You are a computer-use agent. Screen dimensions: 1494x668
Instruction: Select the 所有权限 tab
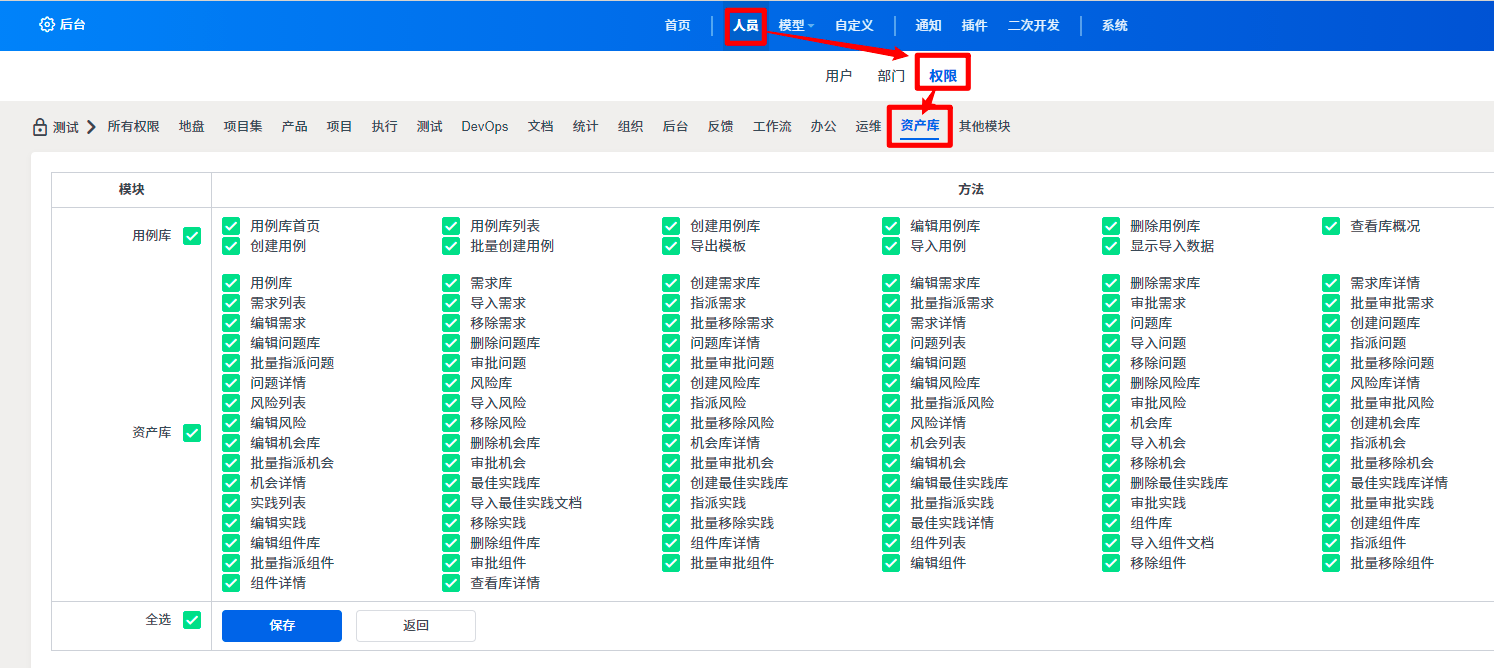tap(133, 127)
